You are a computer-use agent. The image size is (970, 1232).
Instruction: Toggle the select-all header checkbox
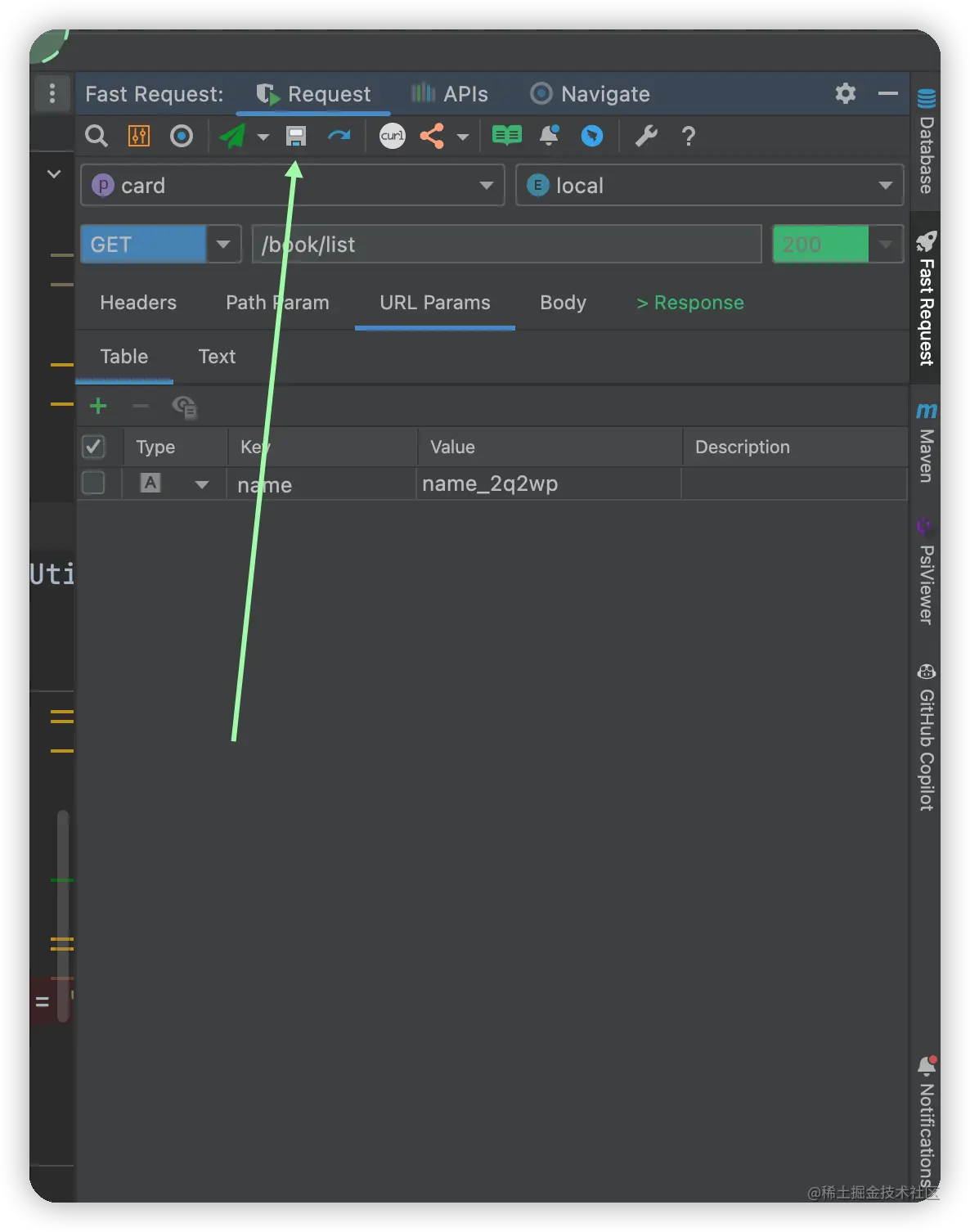[93, 447]
